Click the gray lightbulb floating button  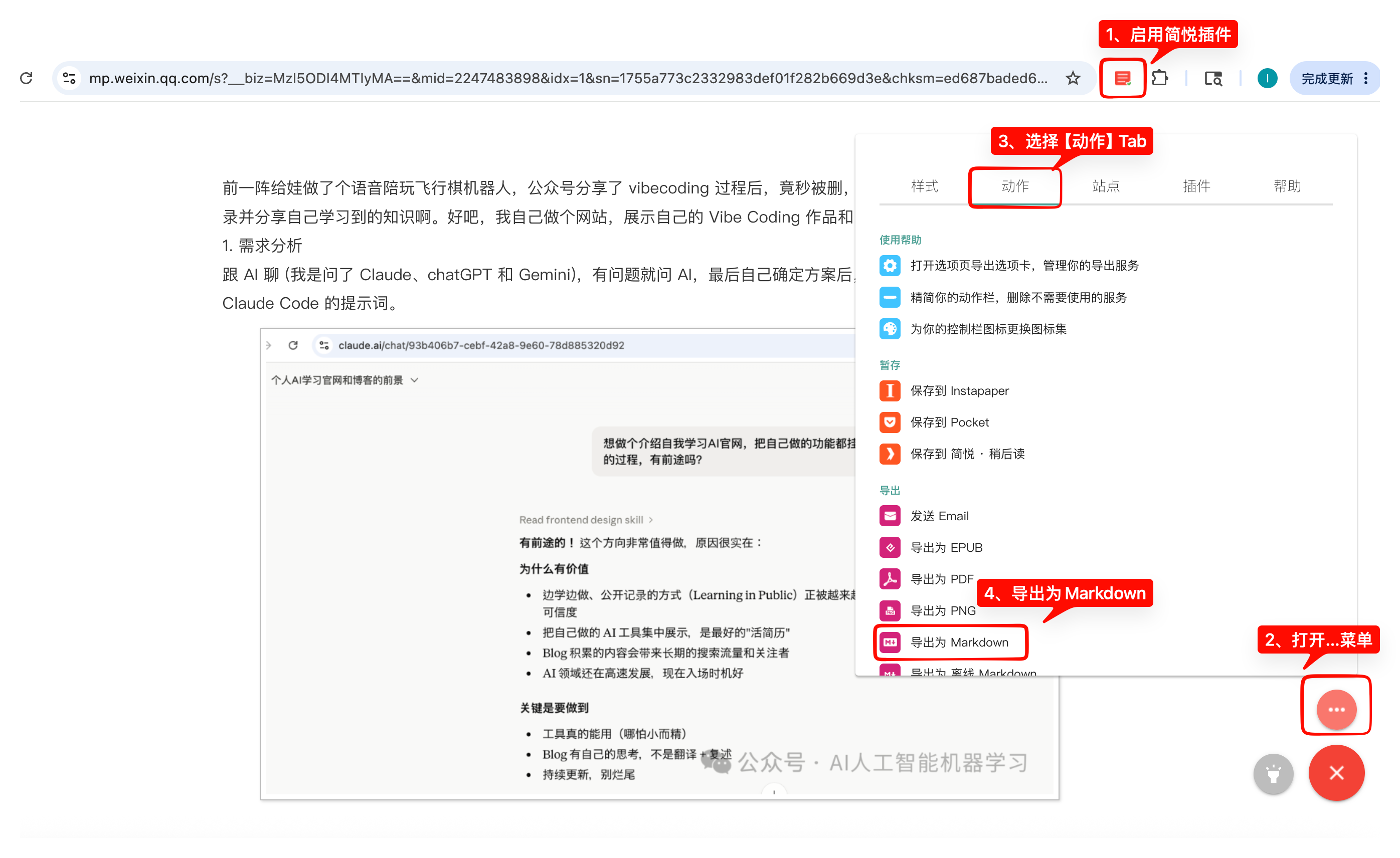(x=1273, y=773)
